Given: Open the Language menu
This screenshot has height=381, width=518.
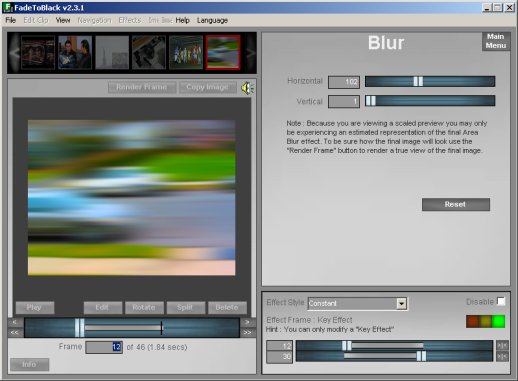Looking at the screenshot, I should 212,20.
